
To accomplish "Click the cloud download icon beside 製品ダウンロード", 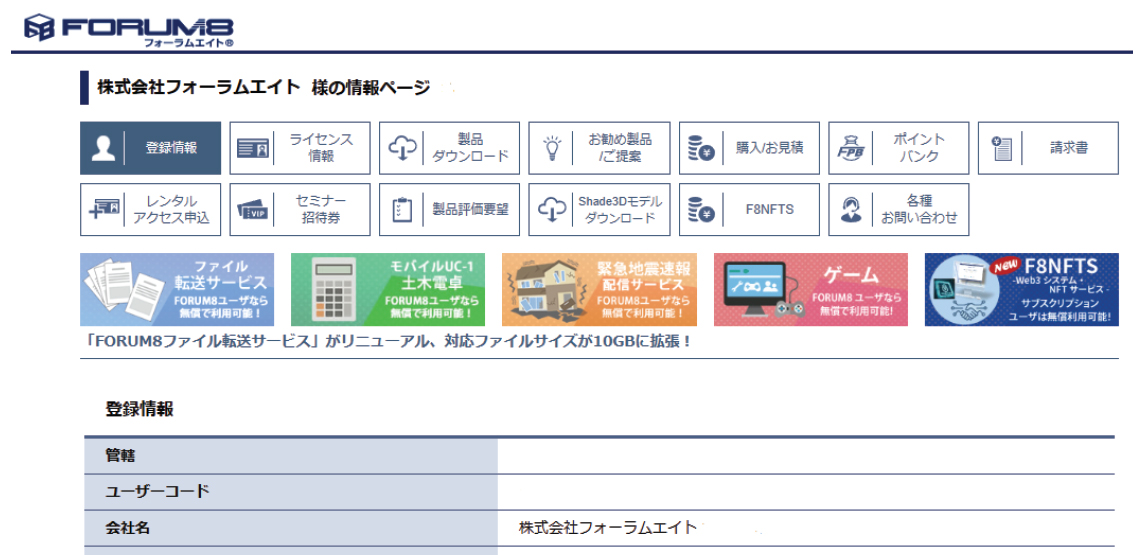I will point(402,148).
